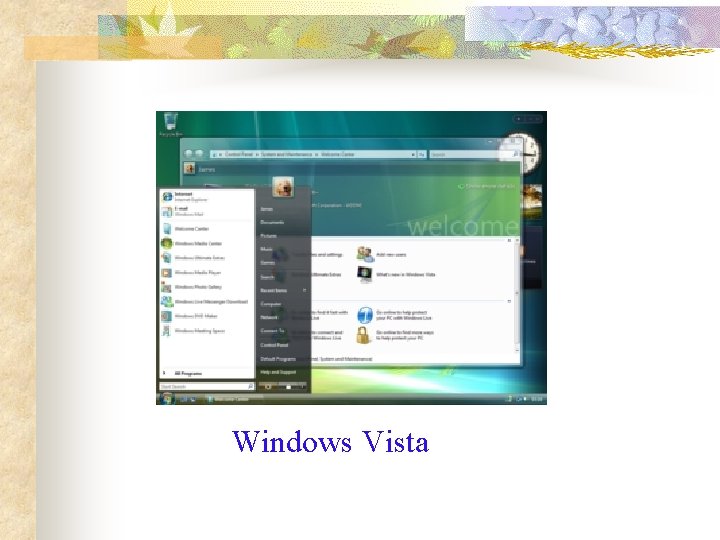Screen dimensions: 720x540
Task: Open Documents from Start menu right pane
Action: [x=272, y=222]
